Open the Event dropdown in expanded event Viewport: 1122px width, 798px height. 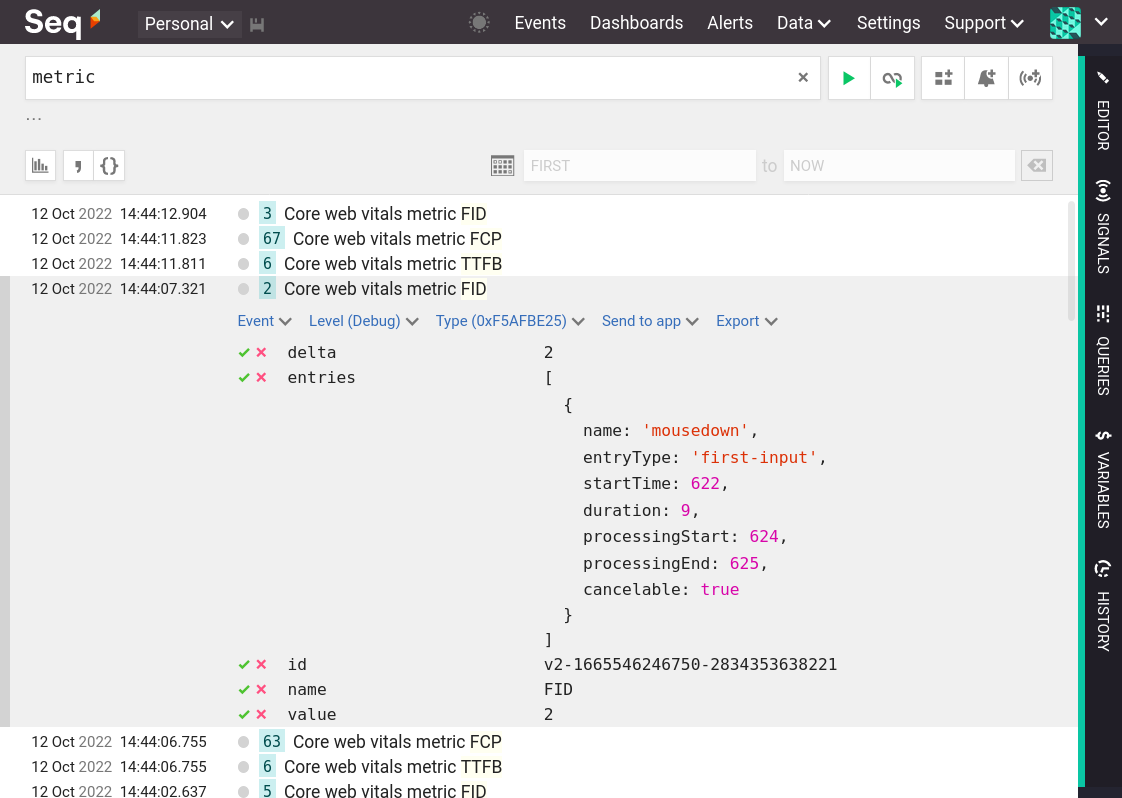(x=264, y=321)
